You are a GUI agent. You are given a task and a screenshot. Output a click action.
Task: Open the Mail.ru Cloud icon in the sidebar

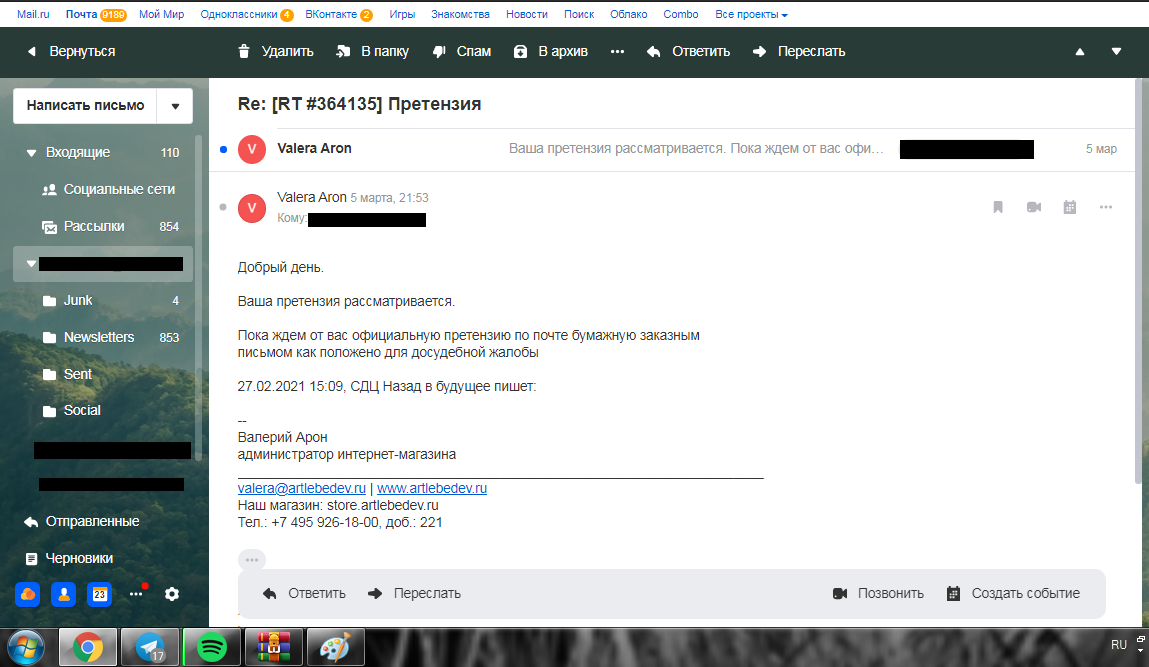28,594
